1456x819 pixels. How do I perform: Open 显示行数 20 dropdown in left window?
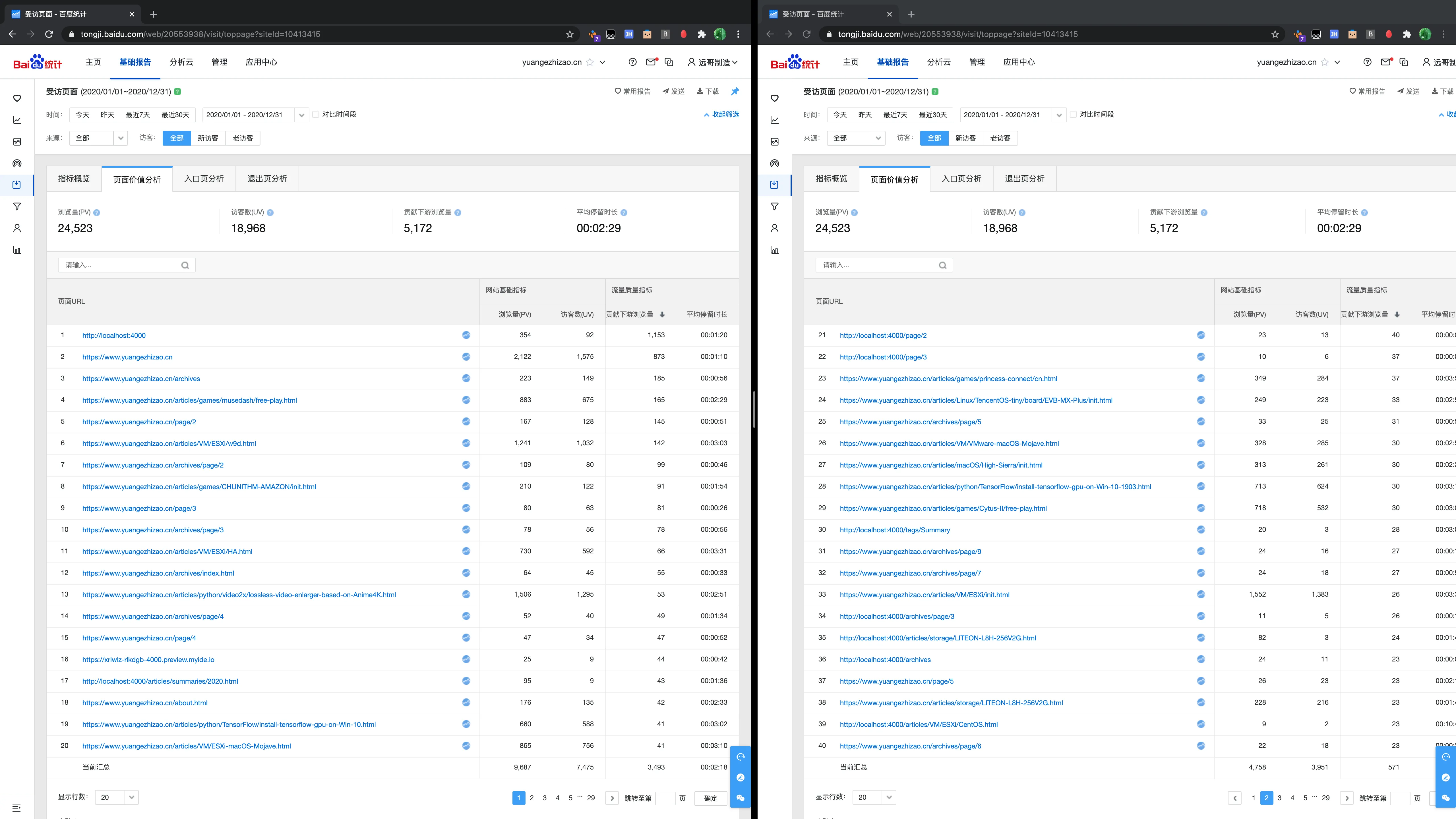[x=116, y=797]
